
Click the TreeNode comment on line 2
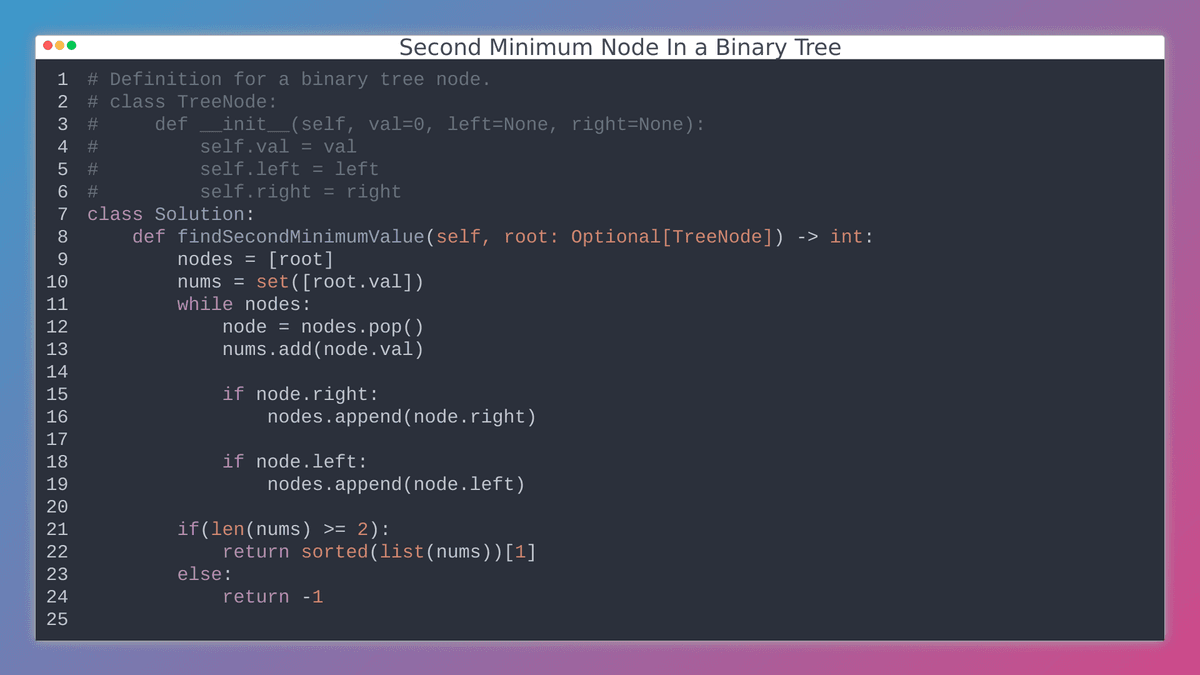click(x=182, y=101)
